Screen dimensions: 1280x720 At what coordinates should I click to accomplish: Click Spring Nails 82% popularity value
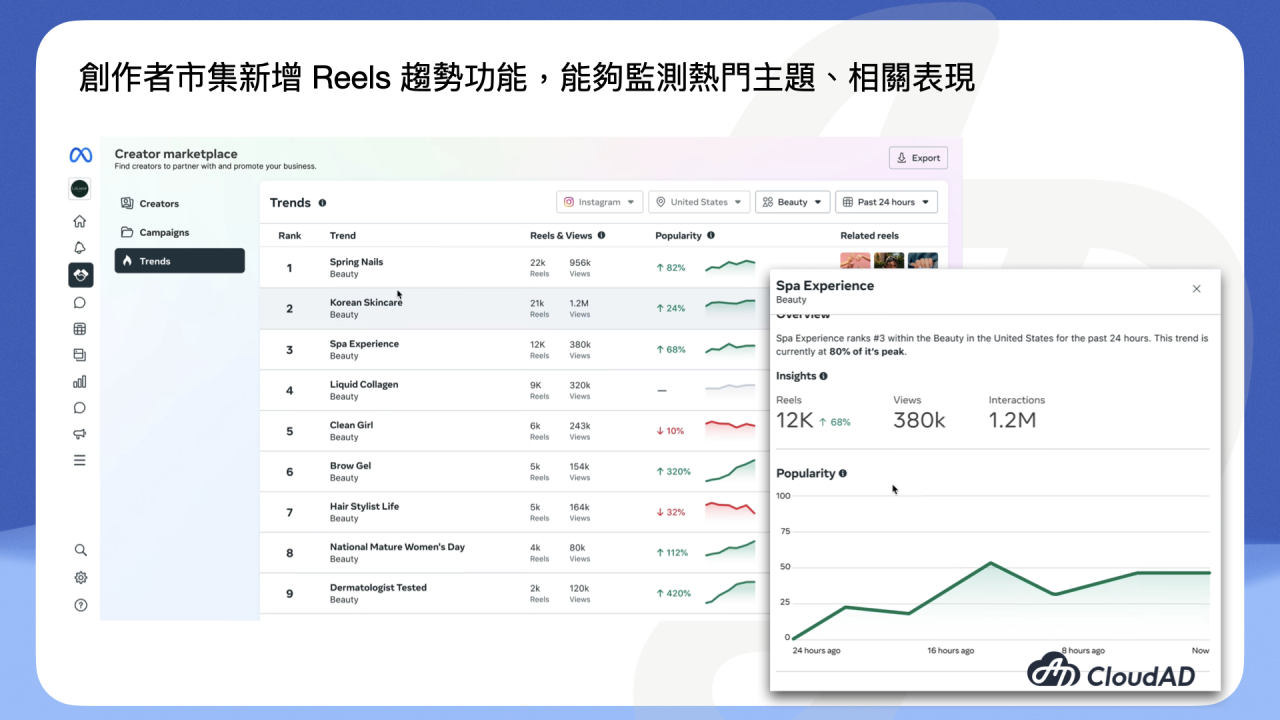pyautogui.click(x=671, y=268)
